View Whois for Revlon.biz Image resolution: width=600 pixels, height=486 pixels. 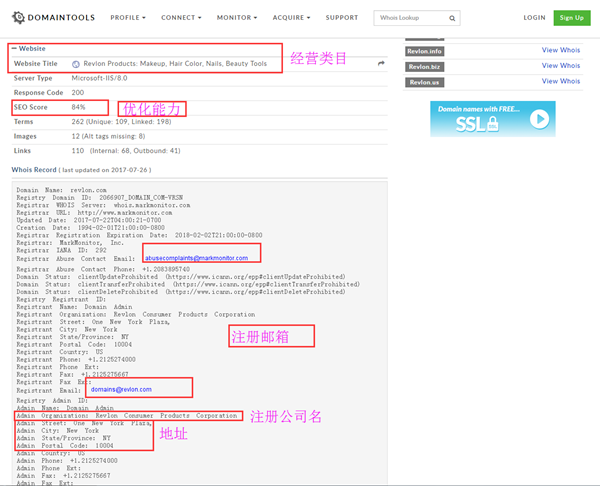[561, 65]
